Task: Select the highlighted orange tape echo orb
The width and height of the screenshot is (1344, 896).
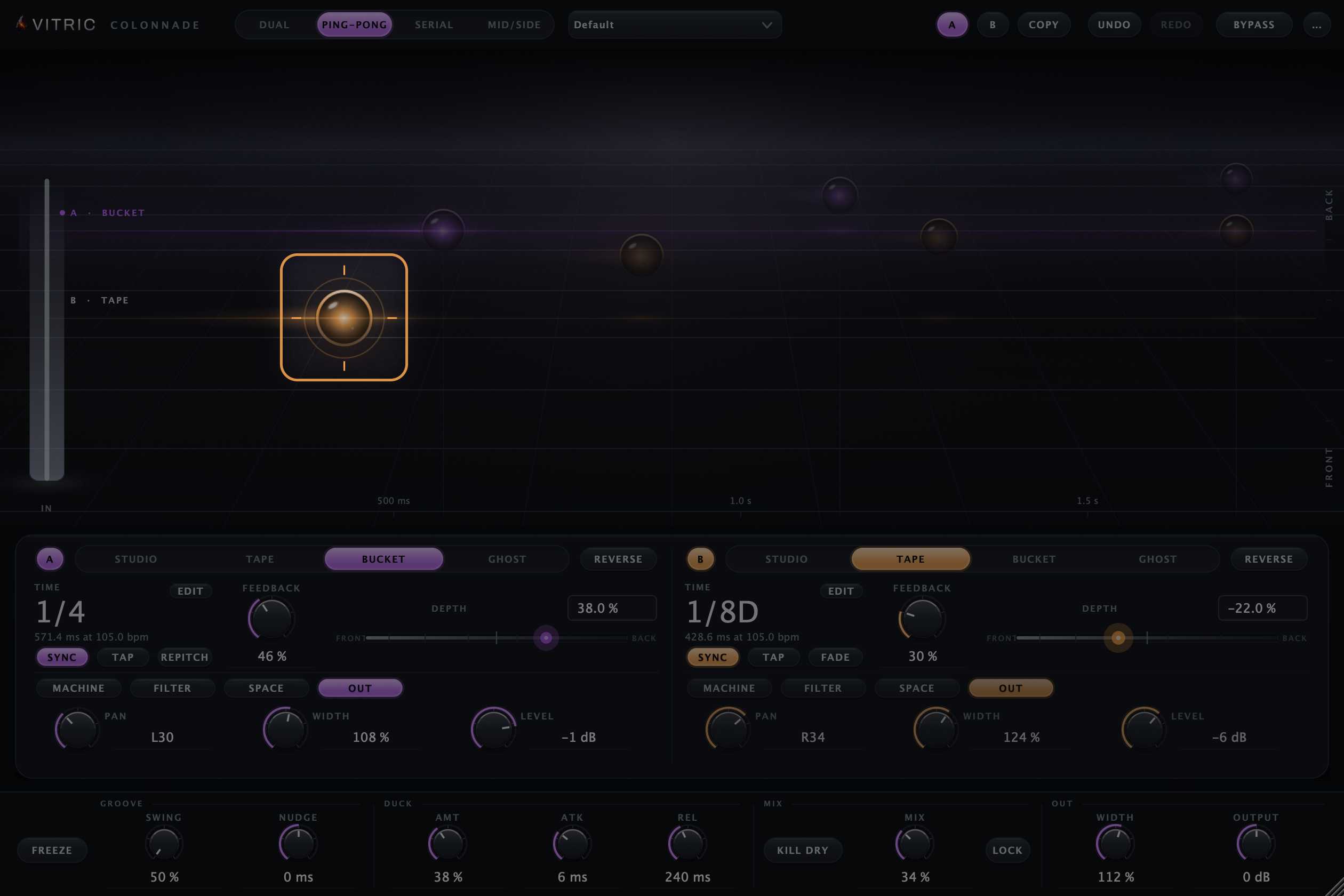Action: click(x=344, y=318)
